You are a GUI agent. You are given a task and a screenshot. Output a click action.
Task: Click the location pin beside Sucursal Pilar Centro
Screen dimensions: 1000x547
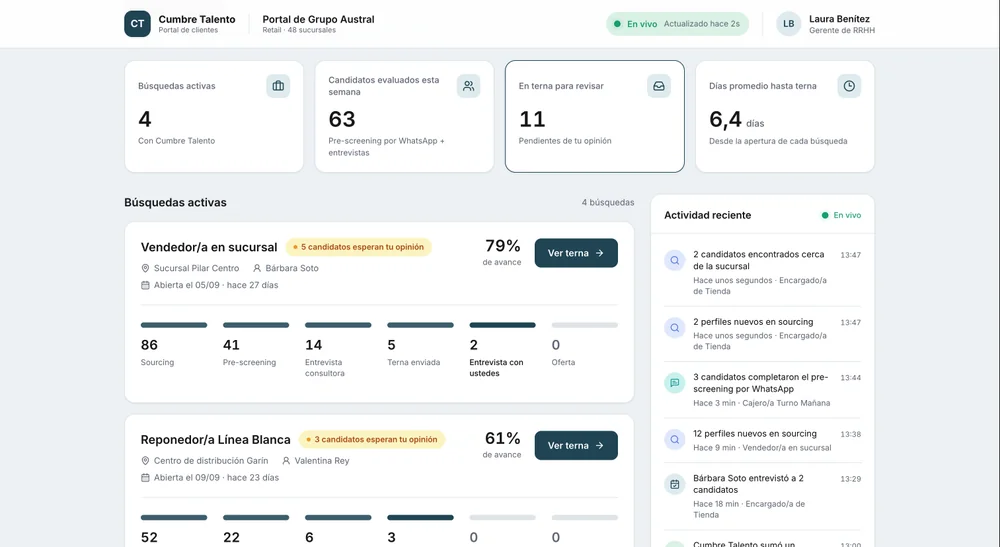click(145, 268)
